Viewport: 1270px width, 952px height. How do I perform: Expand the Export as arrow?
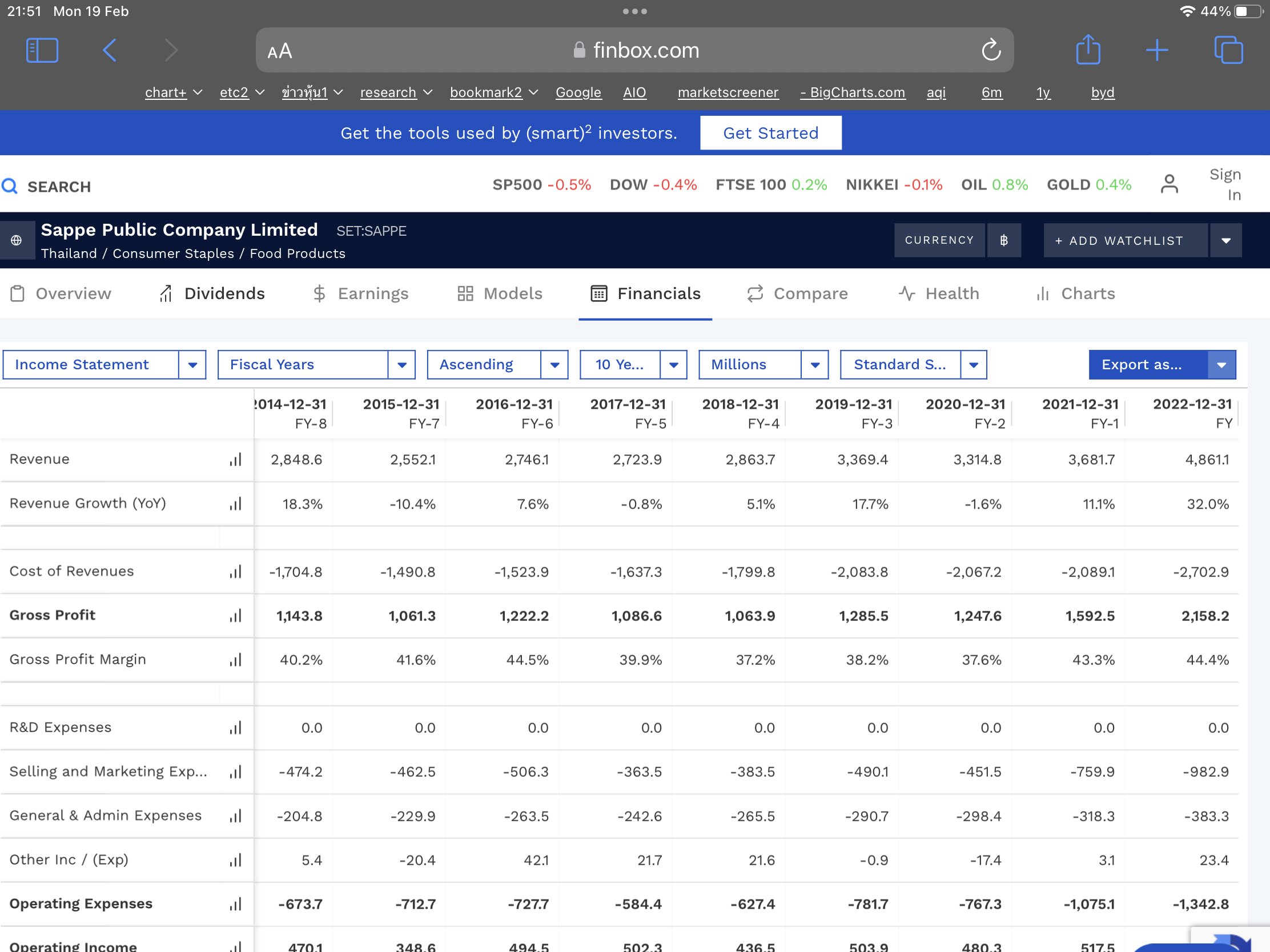click(1222, 365)
